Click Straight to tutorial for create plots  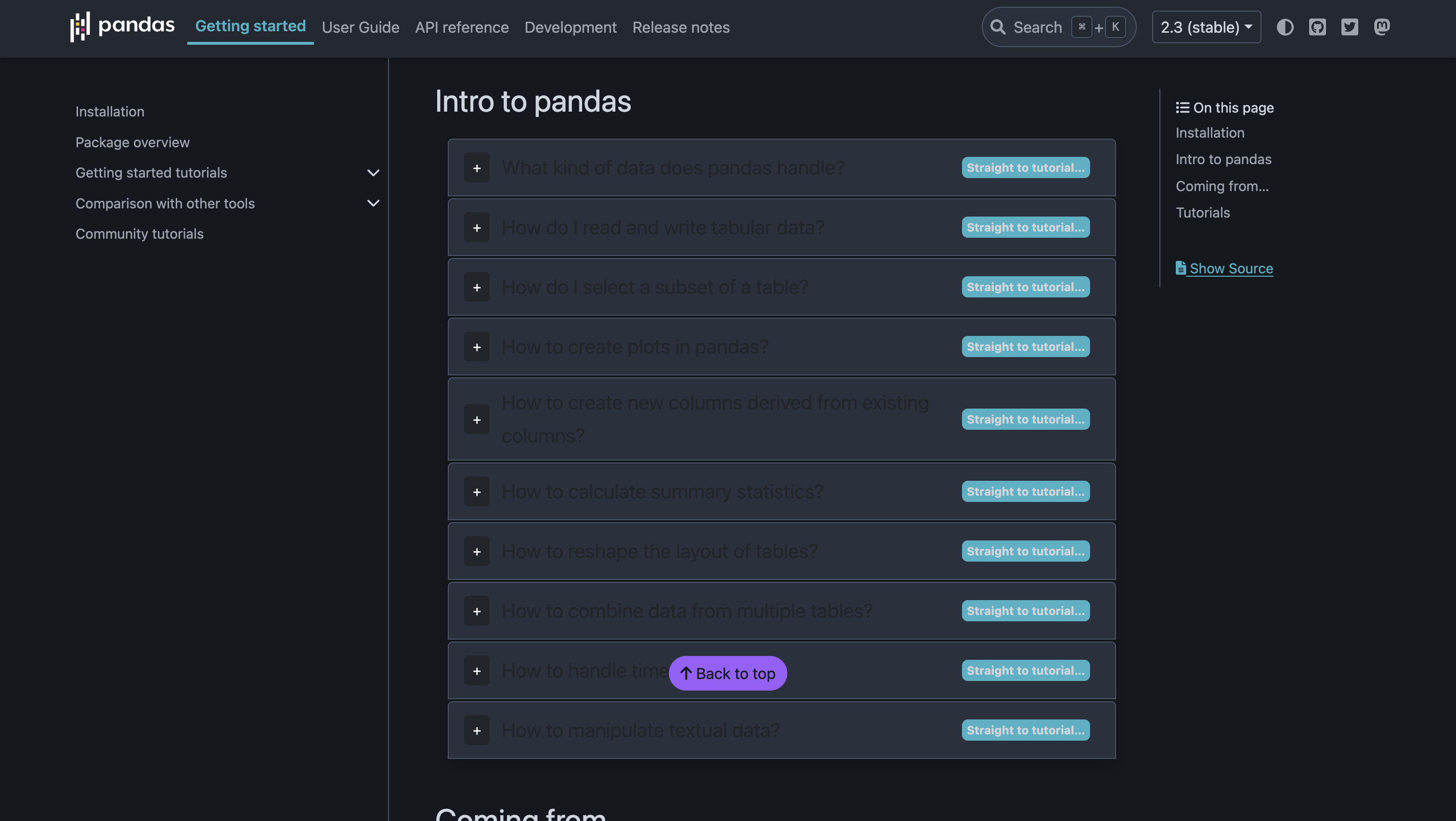pyautogui.click(x=1025, y=346)
